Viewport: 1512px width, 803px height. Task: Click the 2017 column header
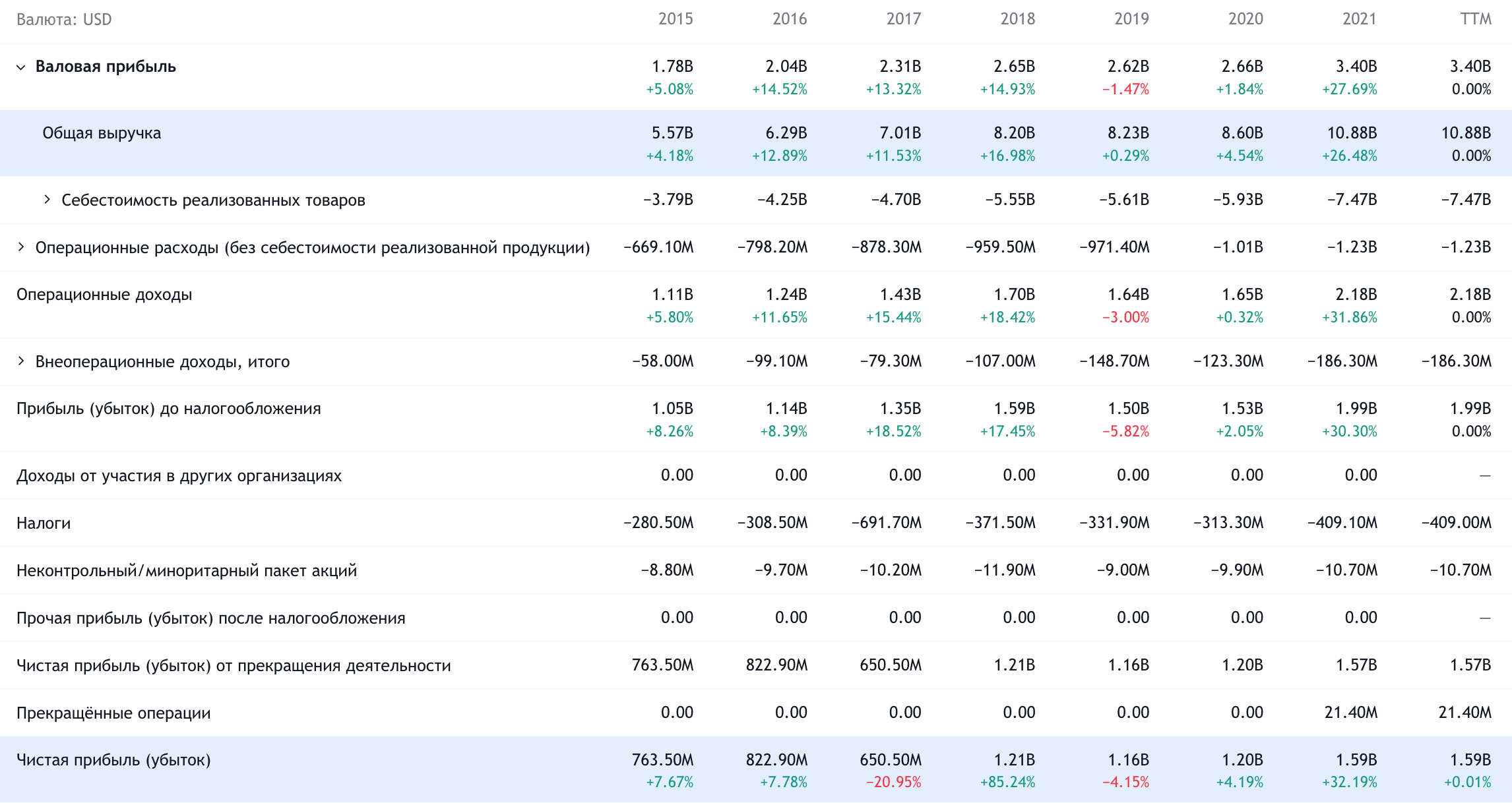pos(904,19)
